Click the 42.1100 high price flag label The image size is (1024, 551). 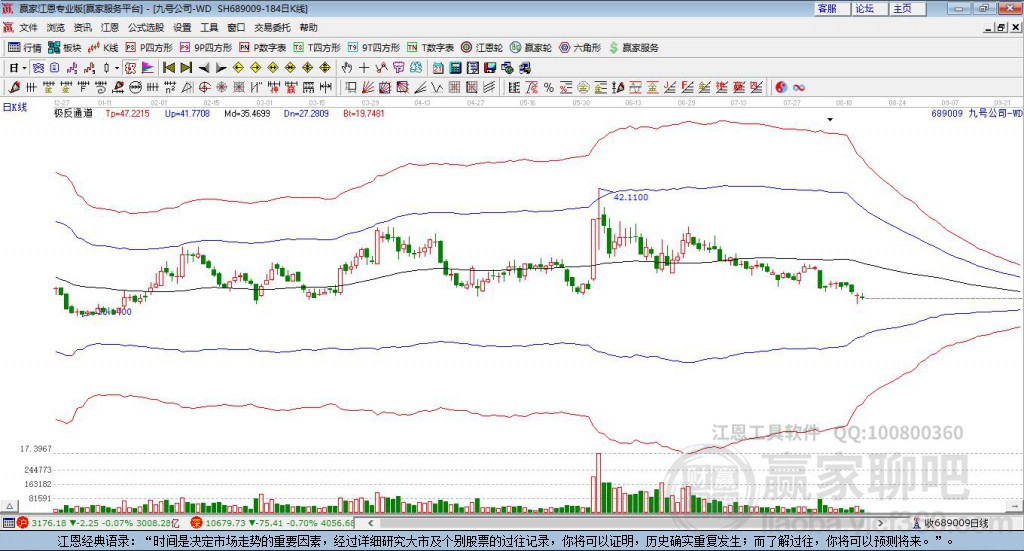631,197
